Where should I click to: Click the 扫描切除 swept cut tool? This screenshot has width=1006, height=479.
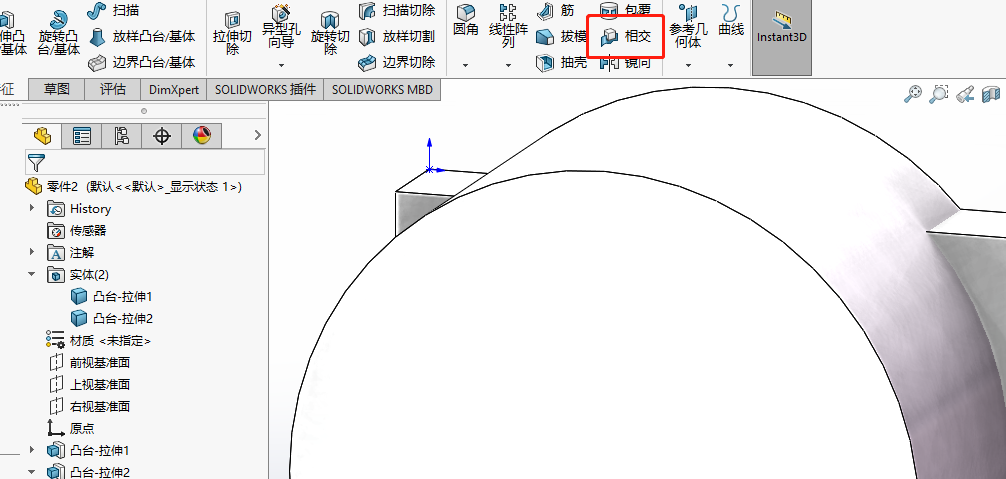[x=396, y=11]
